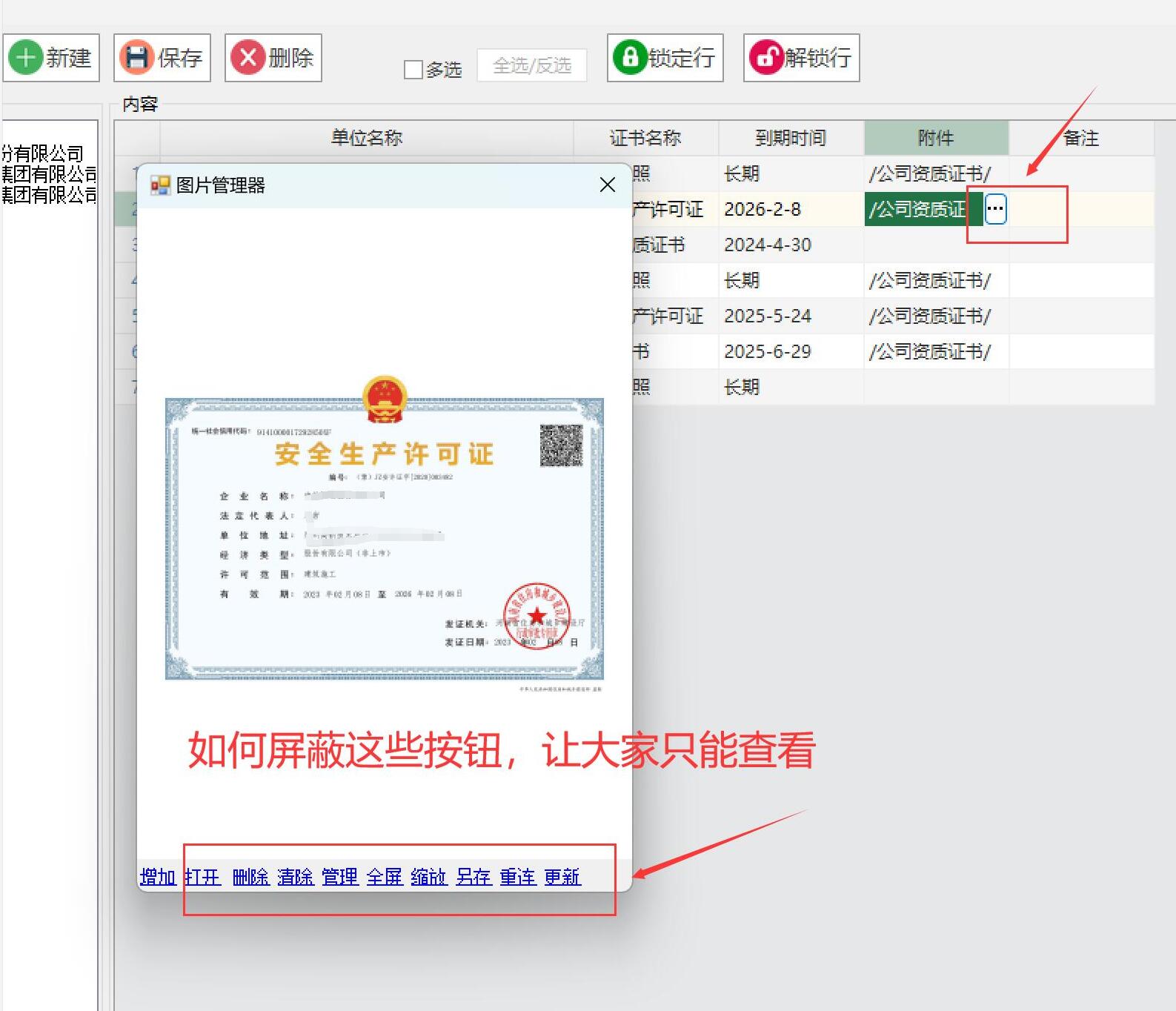The width and height of the screenshot is (1176, 1011).
Task: Click the 更新 update link
Action: pyautogui.click(x=562, y=877)
